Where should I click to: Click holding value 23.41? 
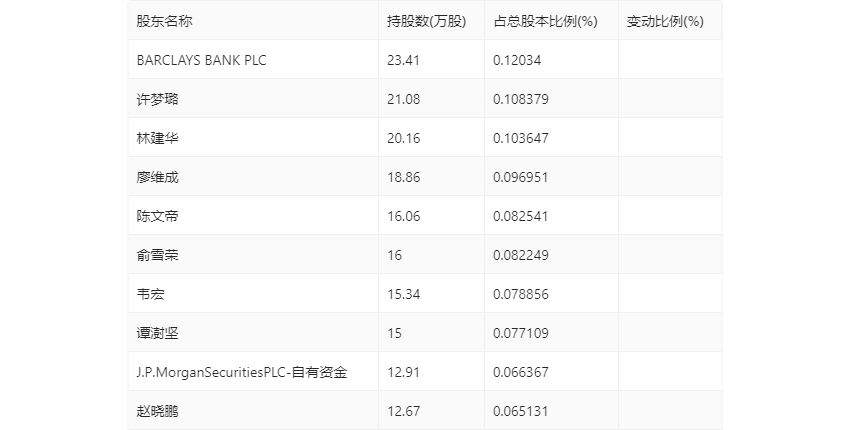click(x=403, y=60)
